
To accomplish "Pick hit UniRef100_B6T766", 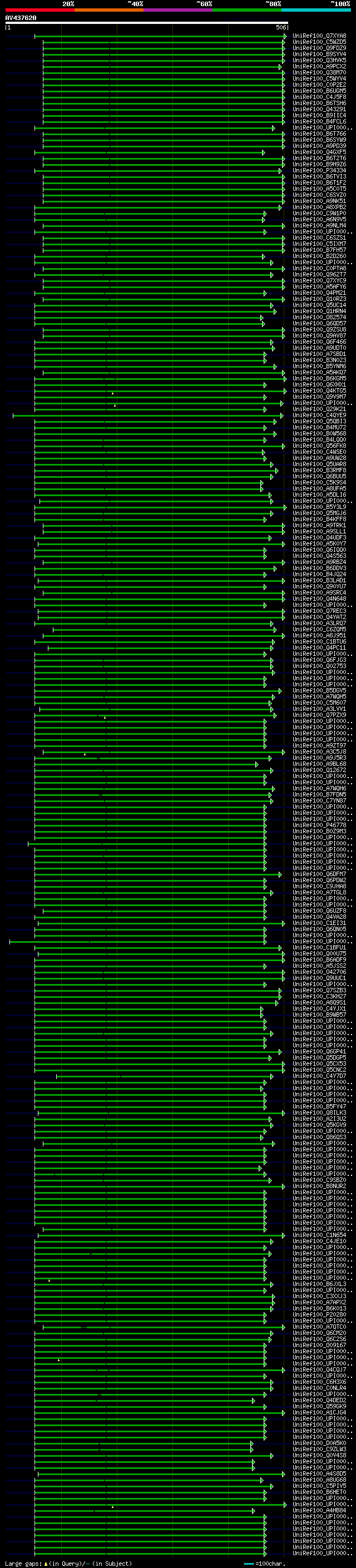I will click(x=319, y=134).
